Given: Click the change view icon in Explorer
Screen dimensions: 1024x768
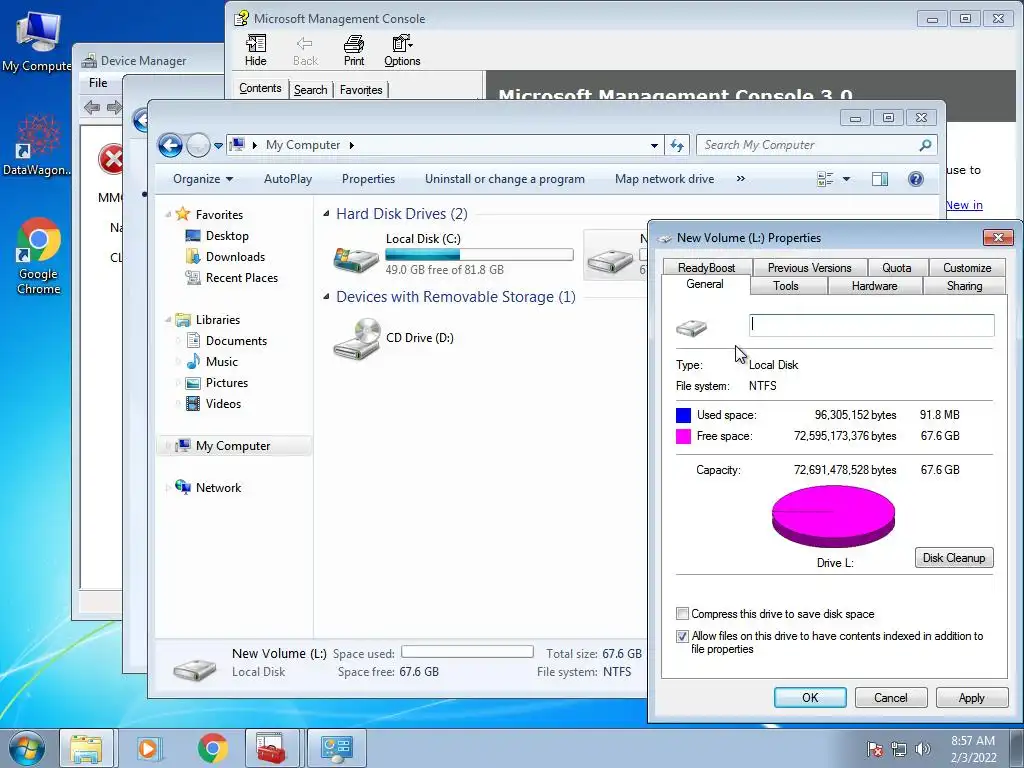Looking at the screenshot, I should pyautogui.click(x=825, y=179).
